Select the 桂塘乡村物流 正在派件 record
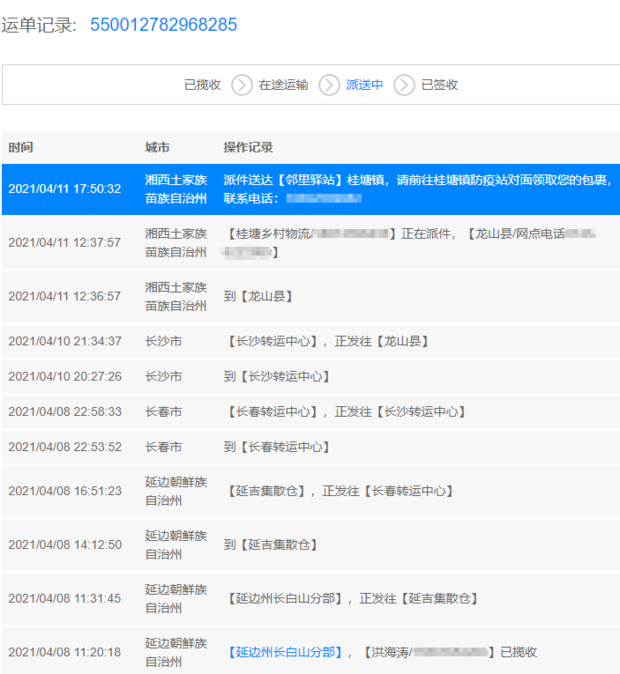The image size is (620, 674). (x=310, y=243)
